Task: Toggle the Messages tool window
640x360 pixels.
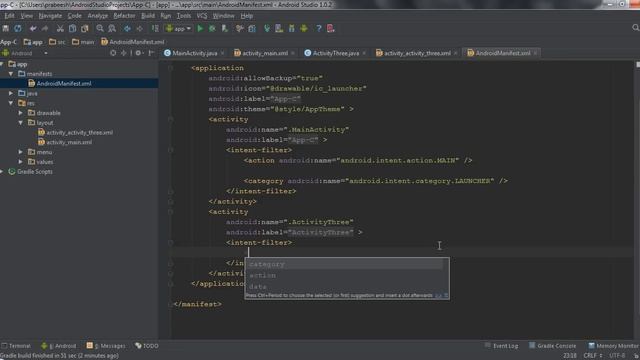Action: point(106,346)
